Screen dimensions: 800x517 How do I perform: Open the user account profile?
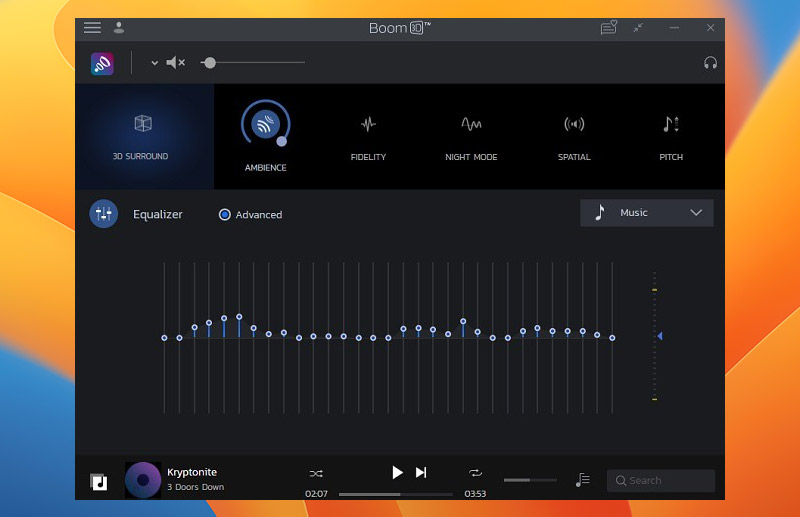click(119, 28)
